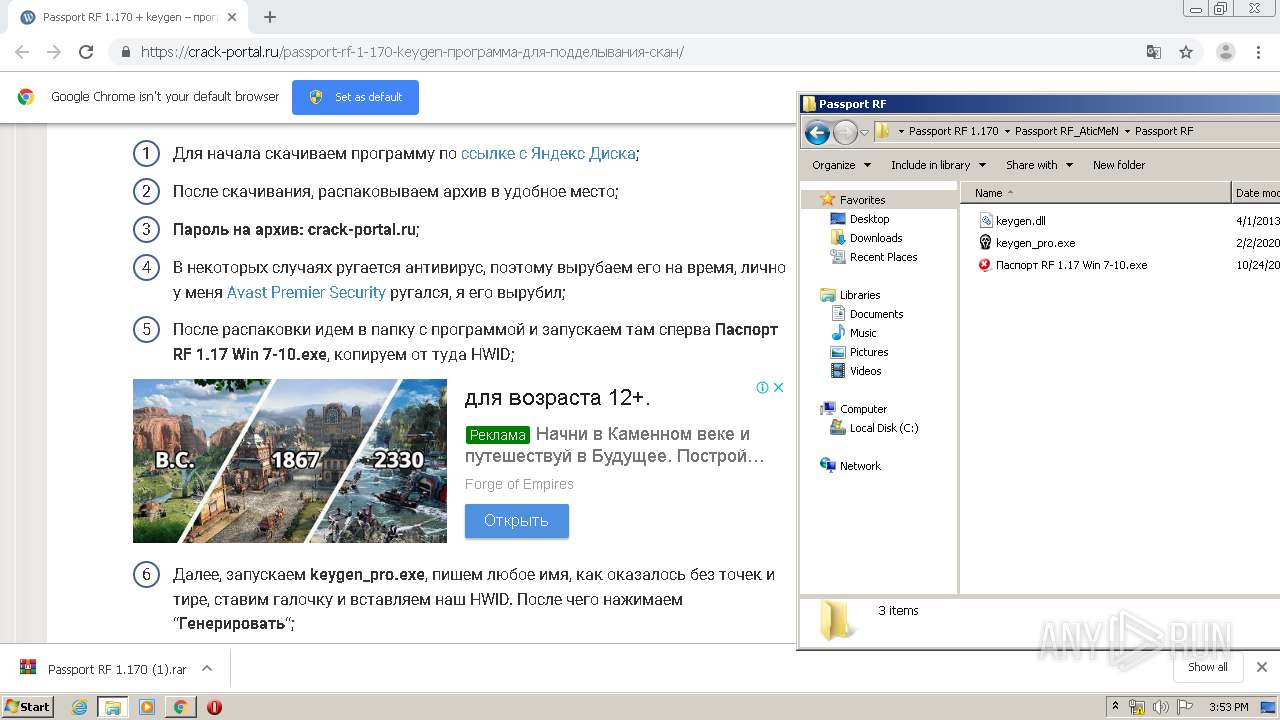Viewport: 1280px width, 720px height.
Task: Go forward in Explorer window
Action: [x=845, y=132]
